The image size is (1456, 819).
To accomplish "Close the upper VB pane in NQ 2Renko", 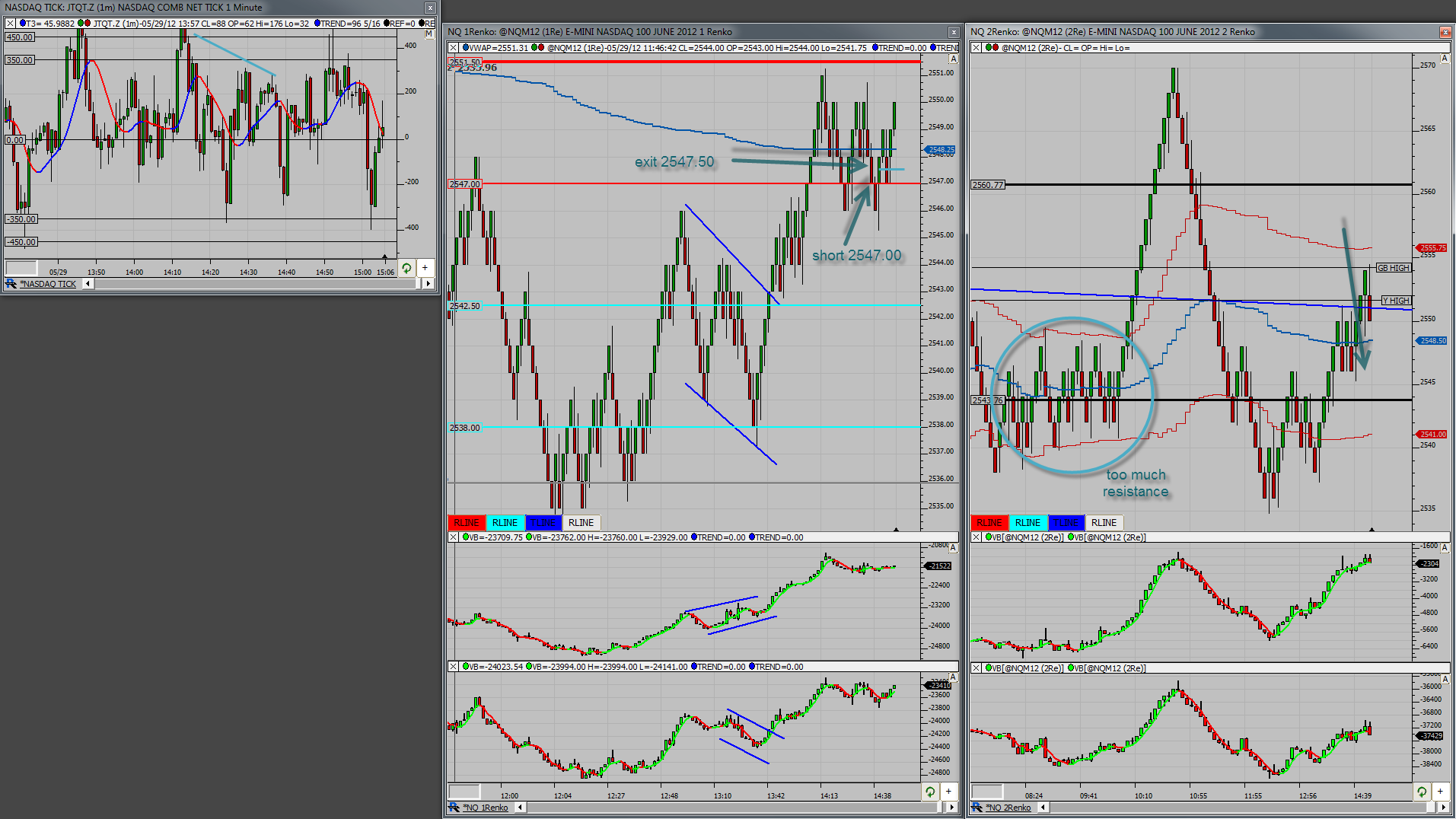I will tap(977, 537).
